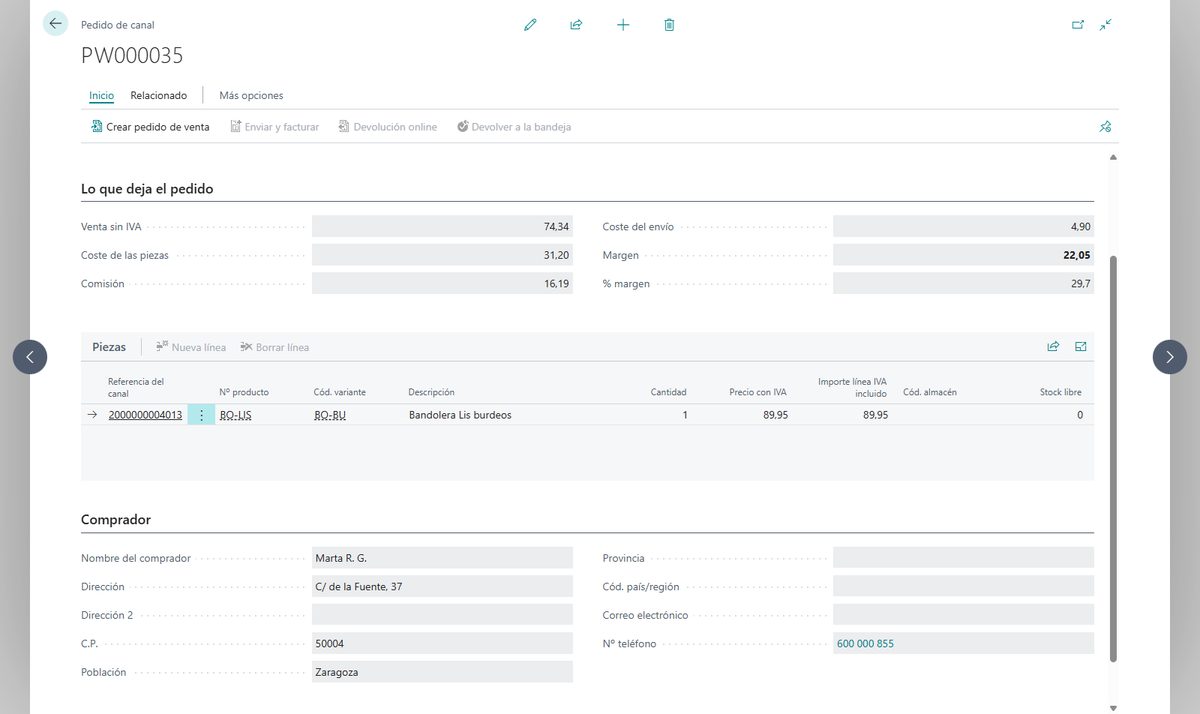The image size is (1200, 714).
Task: Open the share icon in the header
Action: (x=576, y=25)
